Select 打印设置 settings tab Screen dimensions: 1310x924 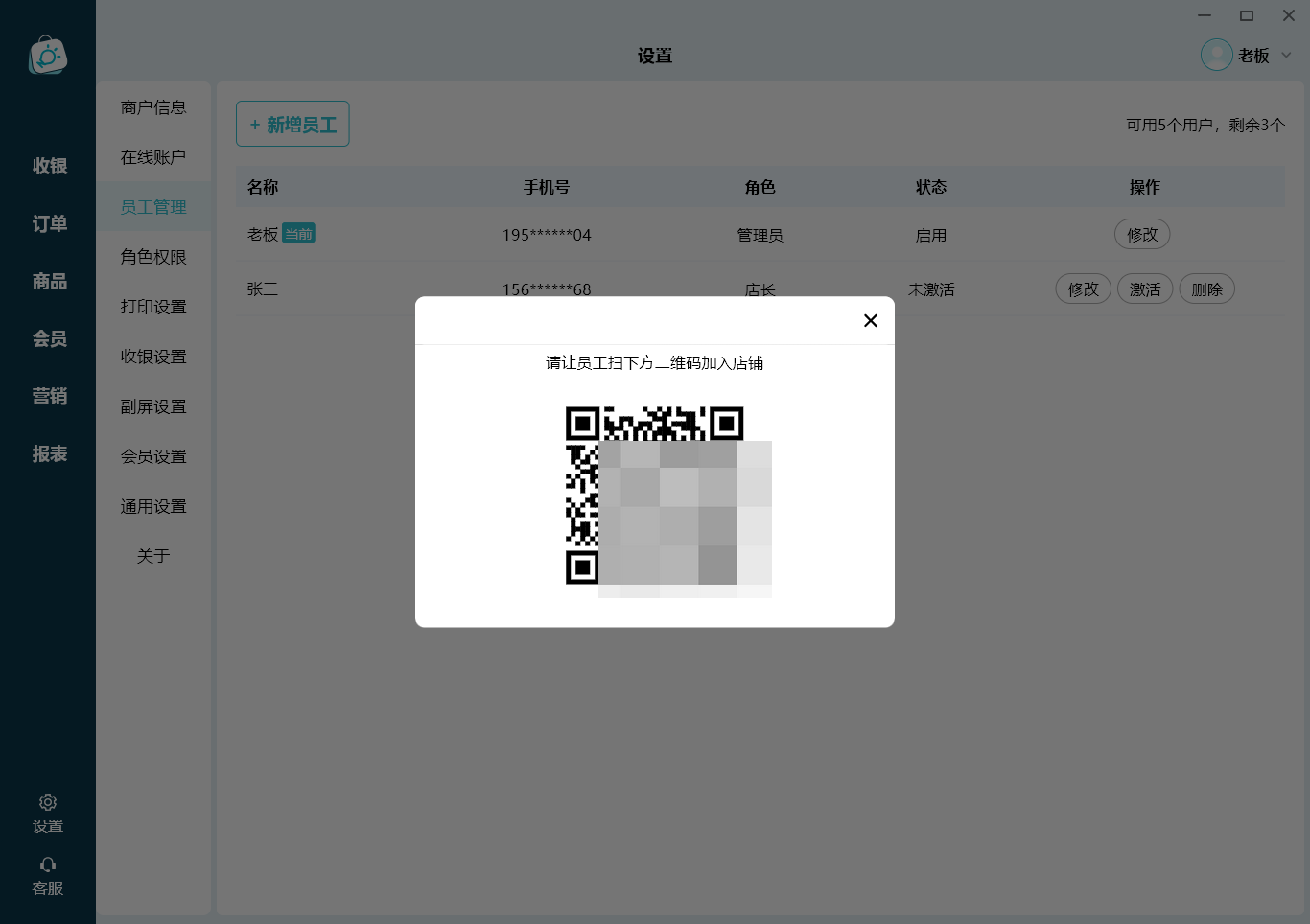[153, 307]
